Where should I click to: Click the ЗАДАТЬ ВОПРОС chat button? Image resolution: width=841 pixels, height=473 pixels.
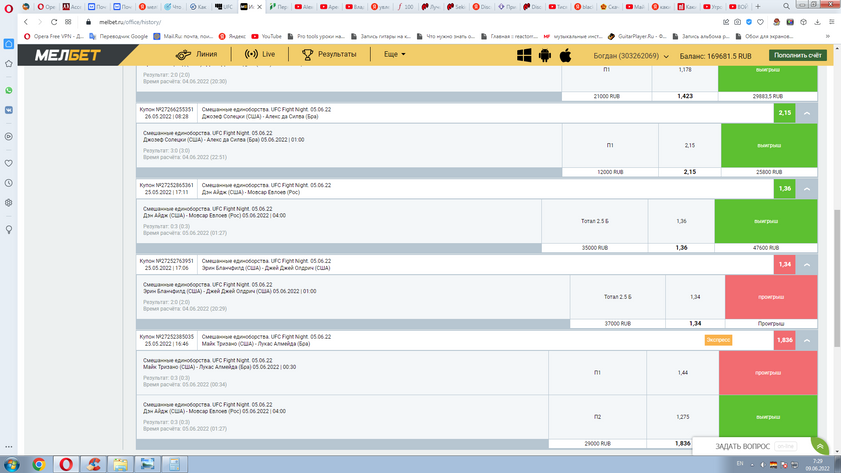click(x=742, y=446)
